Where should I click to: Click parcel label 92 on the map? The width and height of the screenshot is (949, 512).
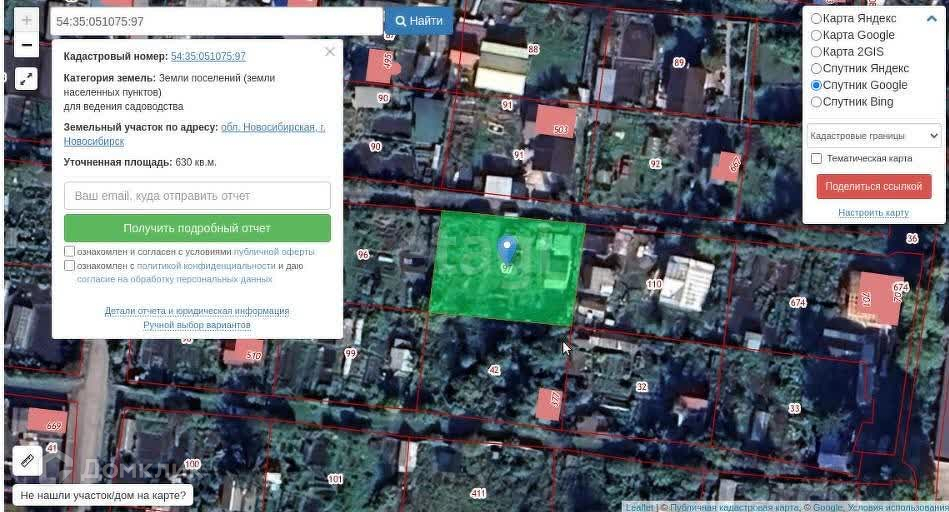(x=655, y=164)
